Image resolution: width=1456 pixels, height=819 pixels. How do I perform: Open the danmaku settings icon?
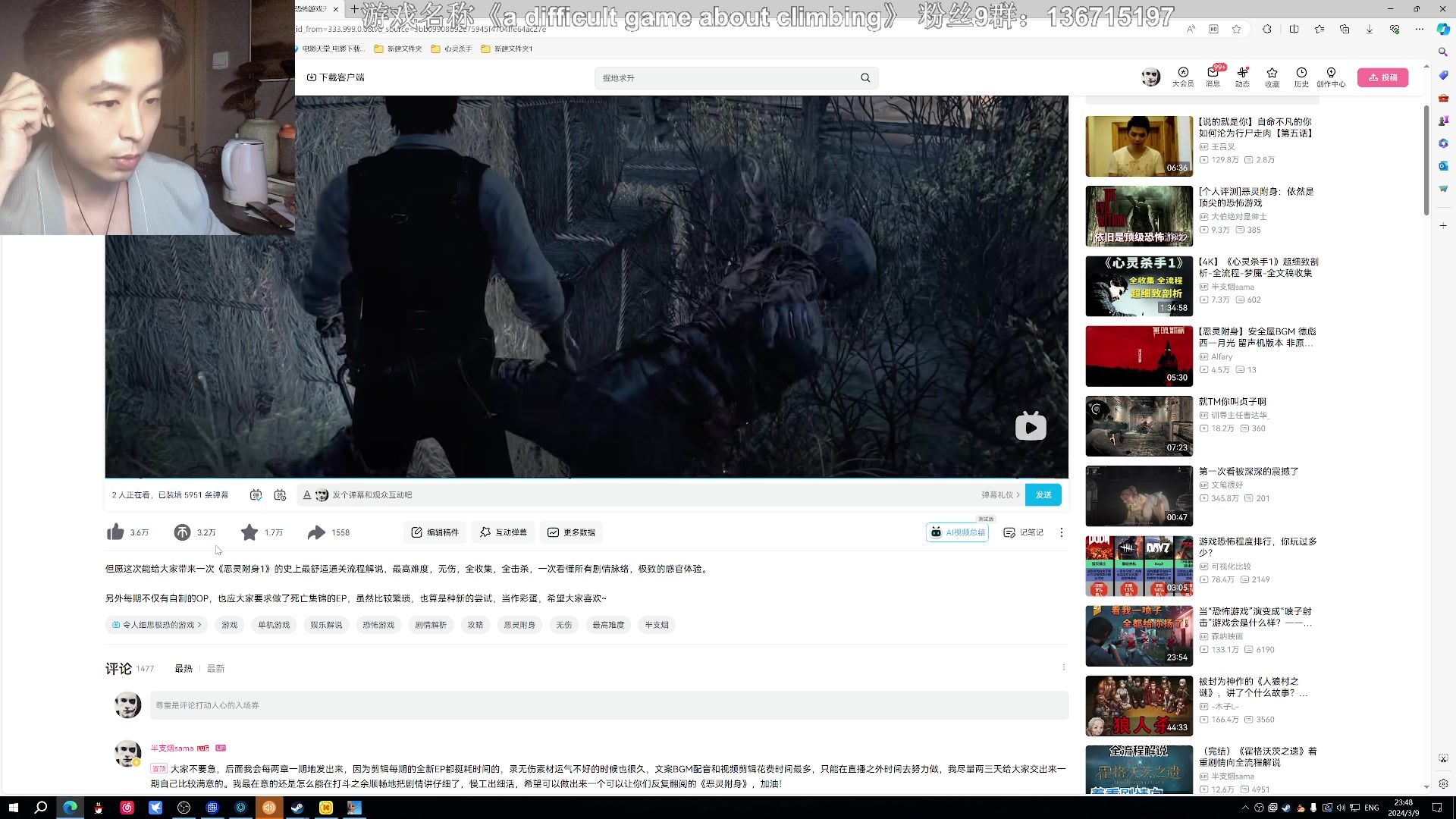[x=280, y=494]
